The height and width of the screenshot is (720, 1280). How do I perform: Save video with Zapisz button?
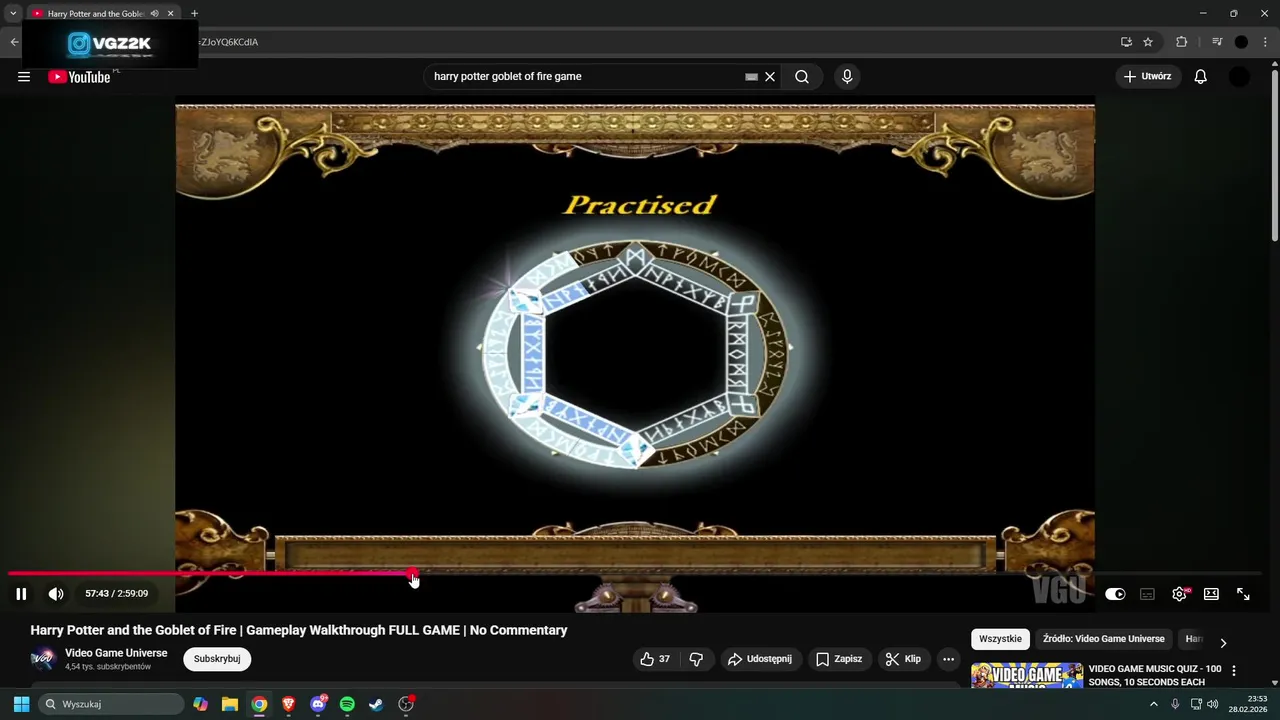tap(838, 659)
